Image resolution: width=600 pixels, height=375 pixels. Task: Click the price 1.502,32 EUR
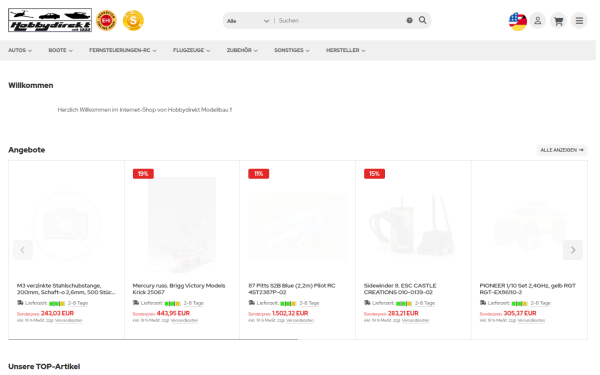pos(290,313)
